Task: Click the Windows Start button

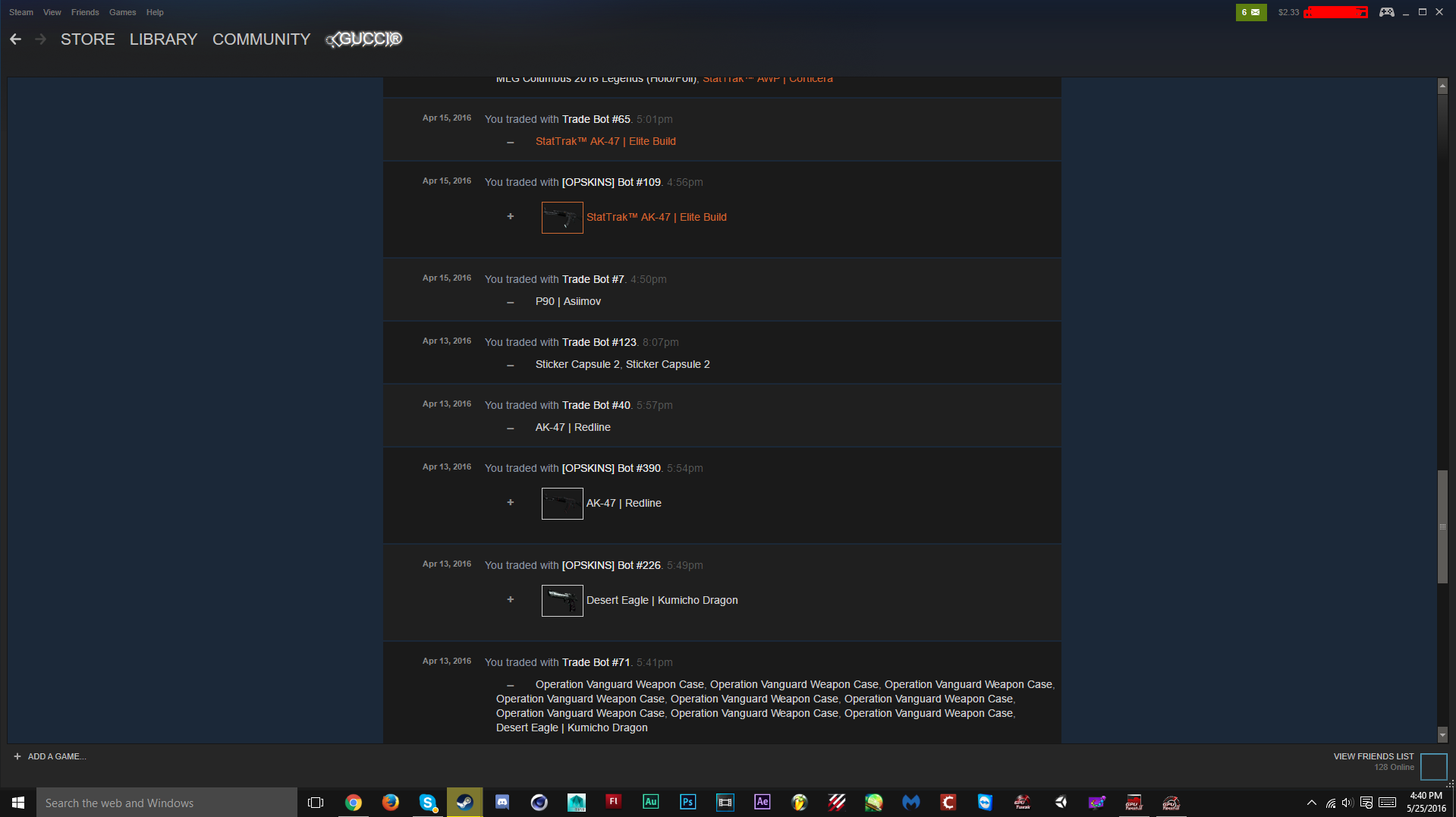Action: click(x=18, y=803)
